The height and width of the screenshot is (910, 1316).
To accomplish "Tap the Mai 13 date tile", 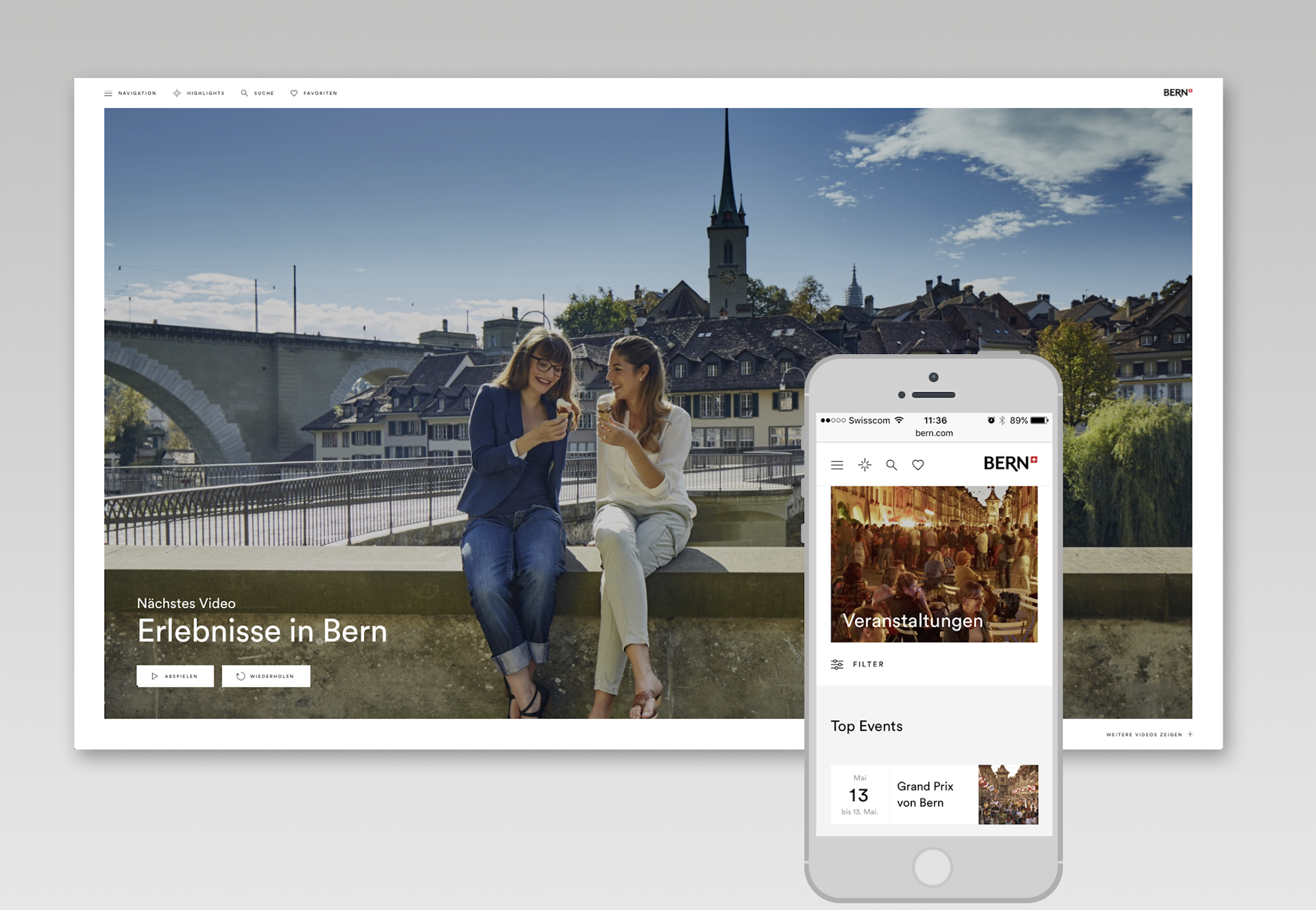I will click(x=860, y=795).
